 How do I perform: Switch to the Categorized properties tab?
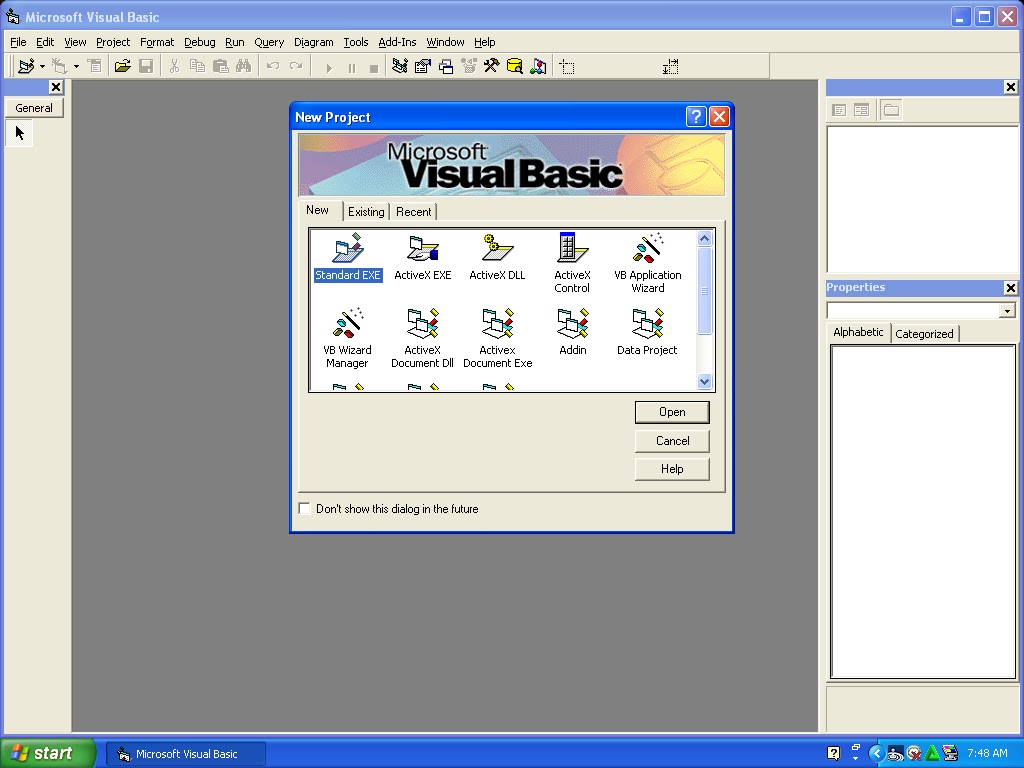[924, 334]
